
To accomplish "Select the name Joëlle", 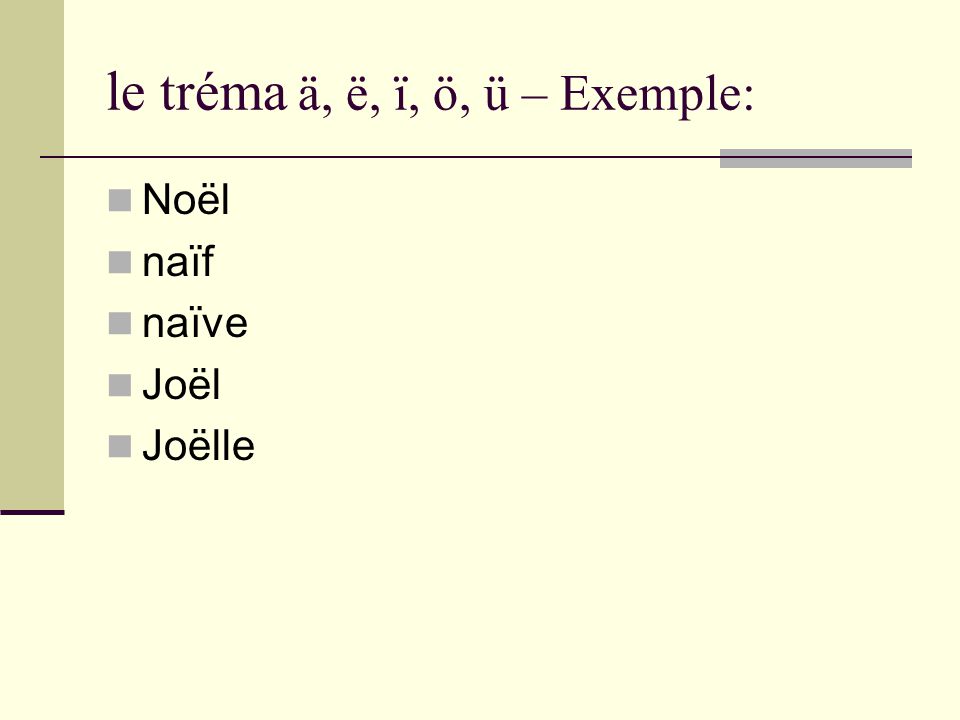I will 198,445.
